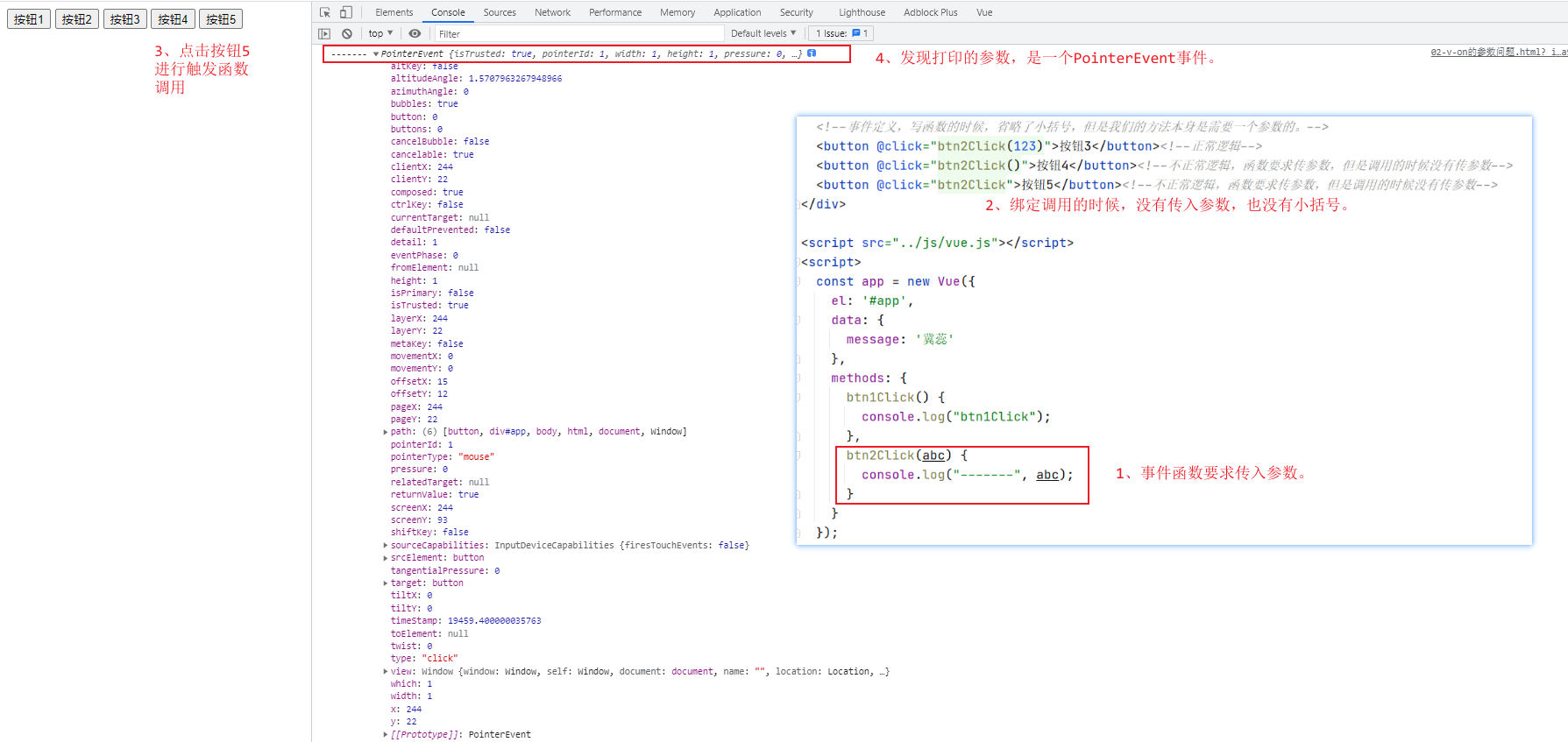Open the Security tab
1568x742 pixels.
(x=797, y=12)
